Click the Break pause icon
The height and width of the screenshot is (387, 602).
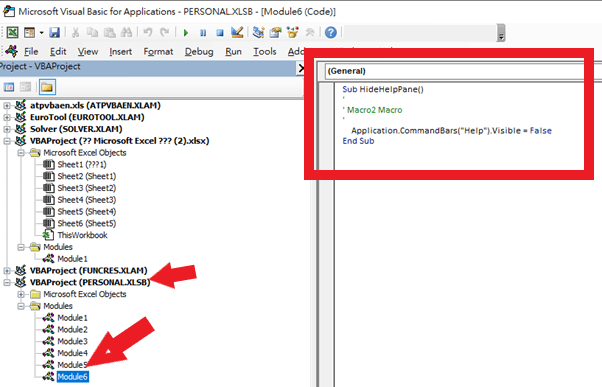click(x=203, y=33)
